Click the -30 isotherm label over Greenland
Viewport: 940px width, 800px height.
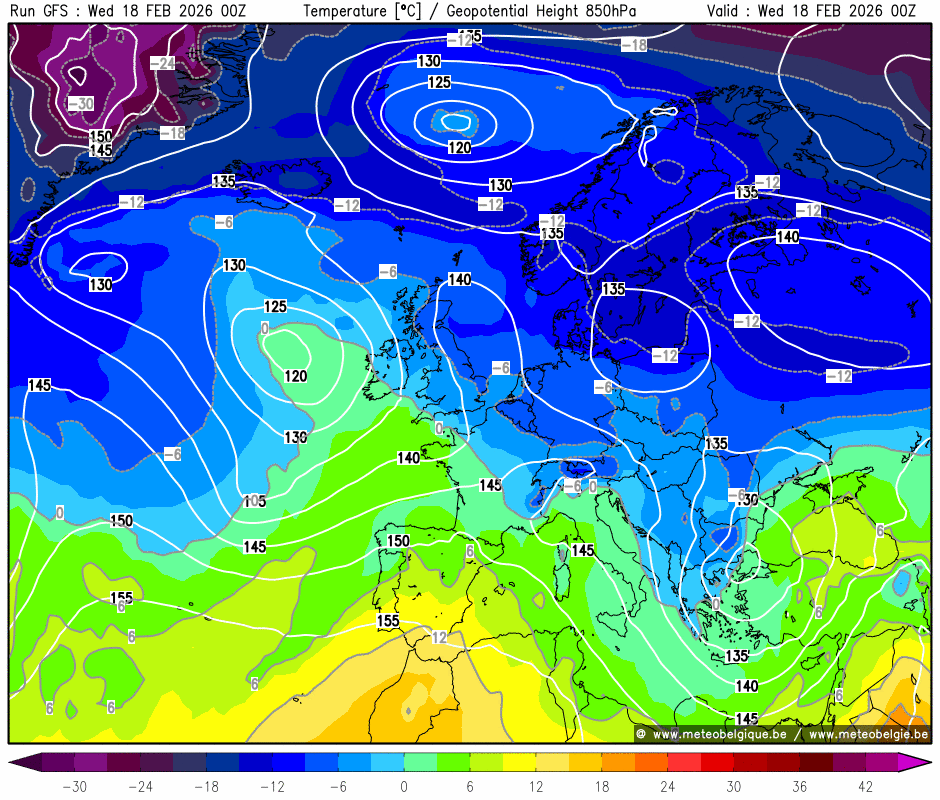(81, 104)
